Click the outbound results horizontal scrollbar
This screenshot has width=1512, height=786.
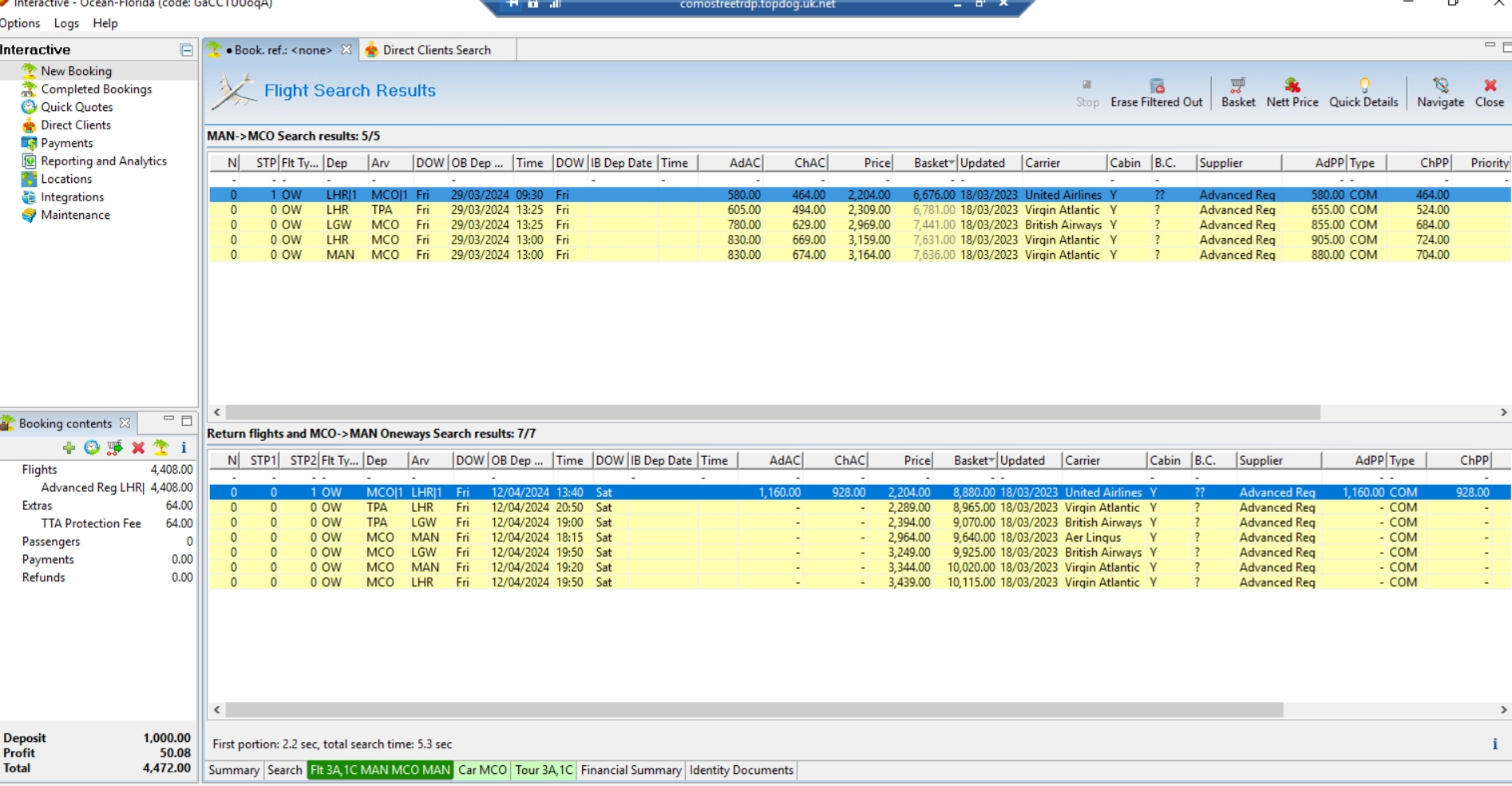772,412
